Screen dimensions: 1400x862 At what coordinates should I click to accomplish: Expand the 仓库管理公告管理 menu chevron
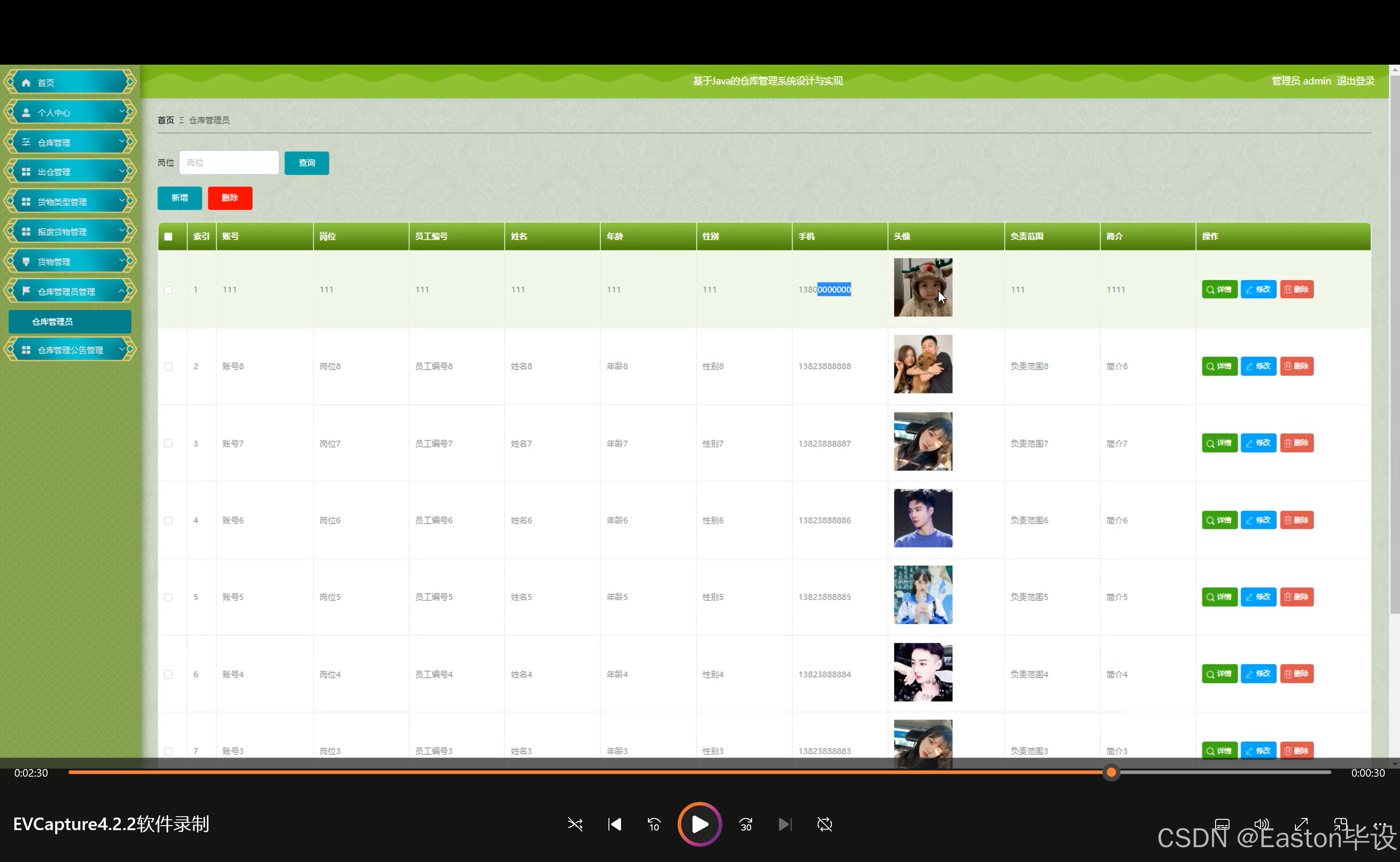[121, 349]
